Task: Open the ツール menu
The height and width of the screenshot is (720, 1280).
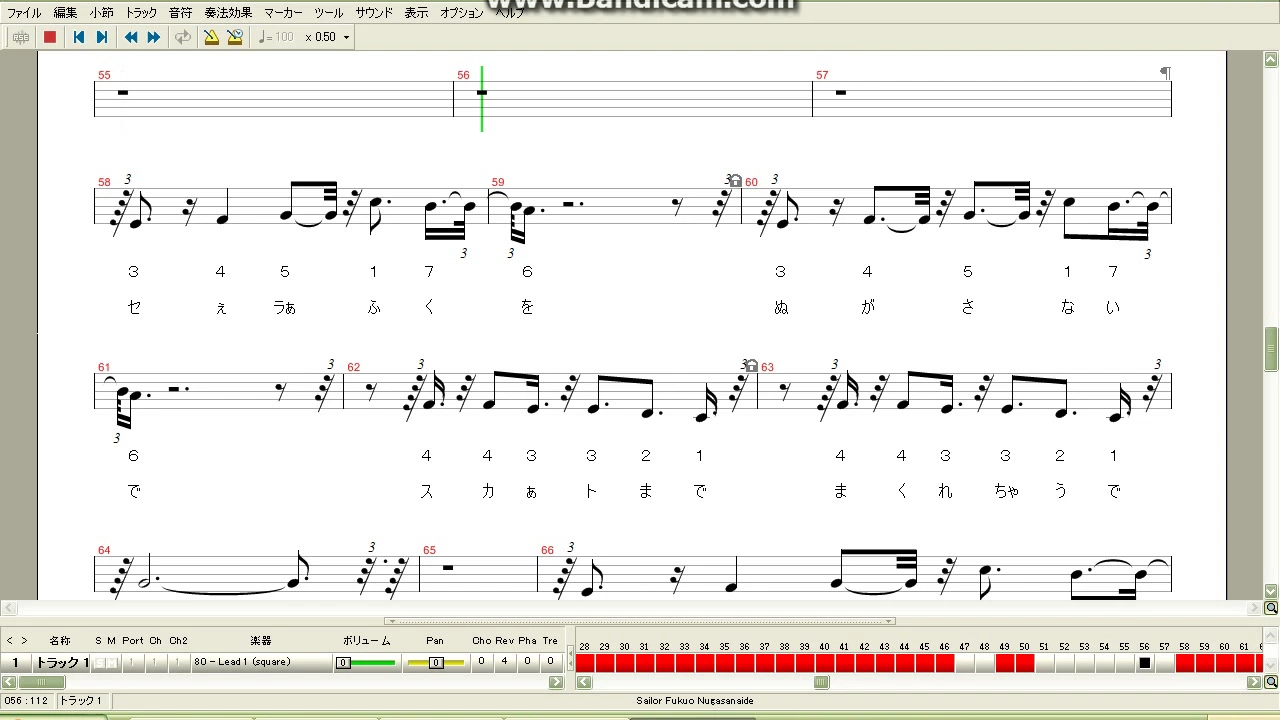Action: 328,13
